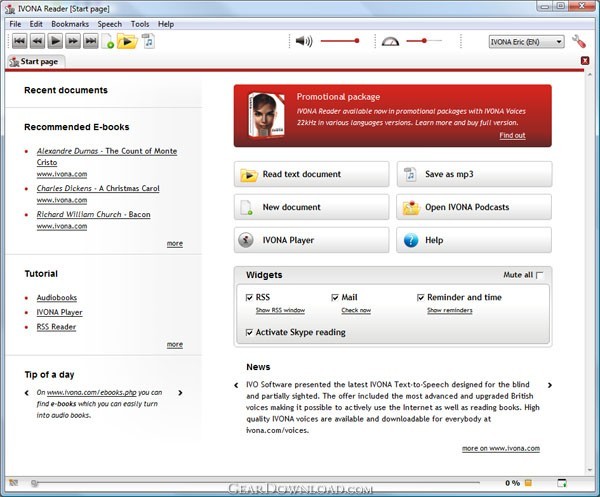Open the Help menu
This screenshot has width=600, height=497.
(166, 24)
